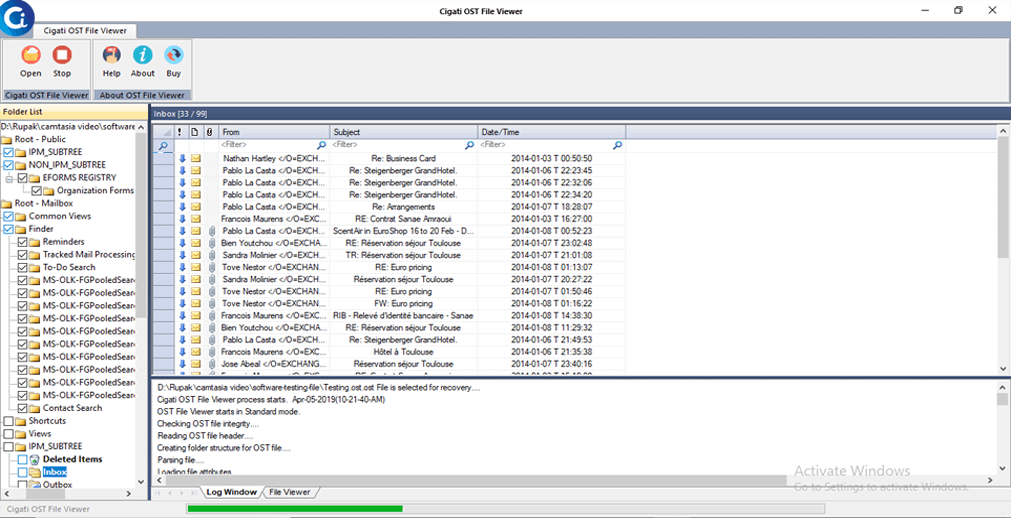The height and width of the screenshot is (518, 1011).
Task: Click folder list horizontal scroll right arrow
Action: click(130, 493)
